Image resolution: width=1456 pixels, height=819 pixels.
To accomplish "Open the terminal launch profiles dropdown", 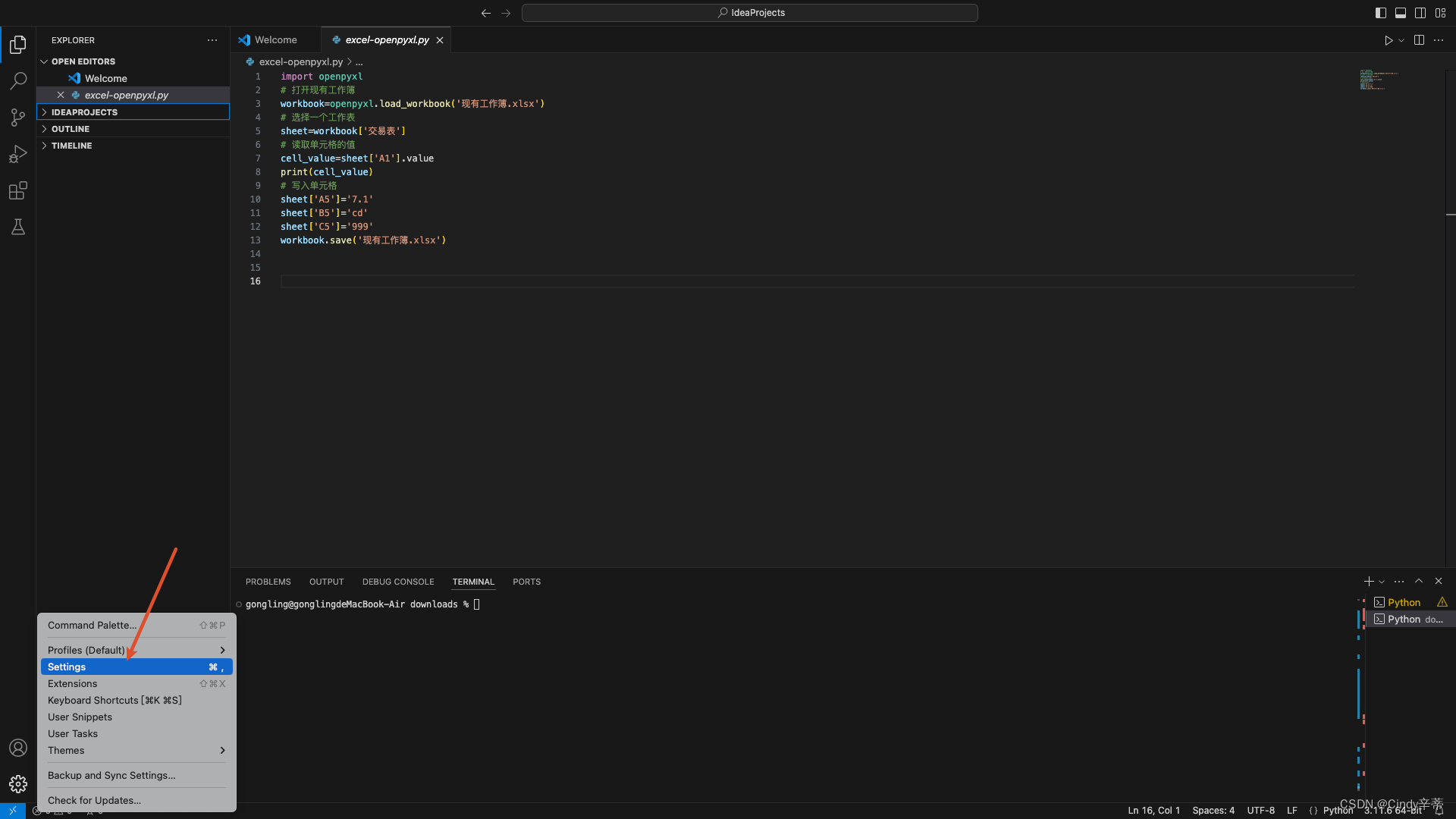I will (x=1380, y=581).
